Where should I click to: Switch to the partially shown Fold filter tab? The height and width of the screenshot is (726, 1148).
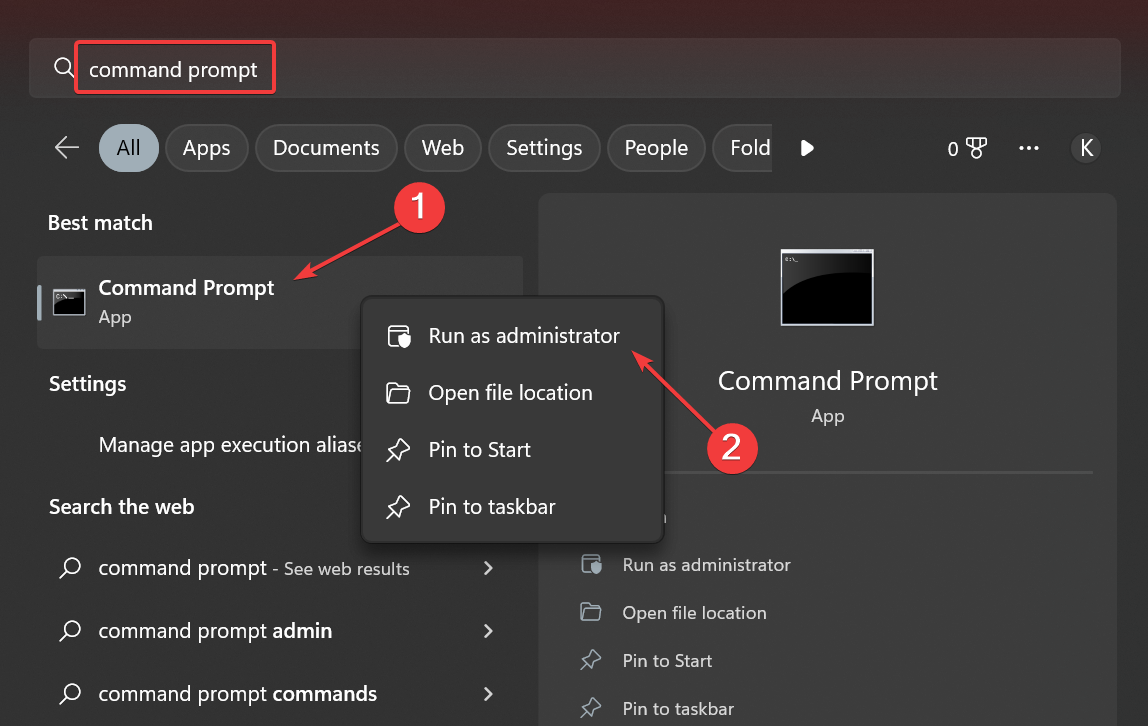pos(743,148)
